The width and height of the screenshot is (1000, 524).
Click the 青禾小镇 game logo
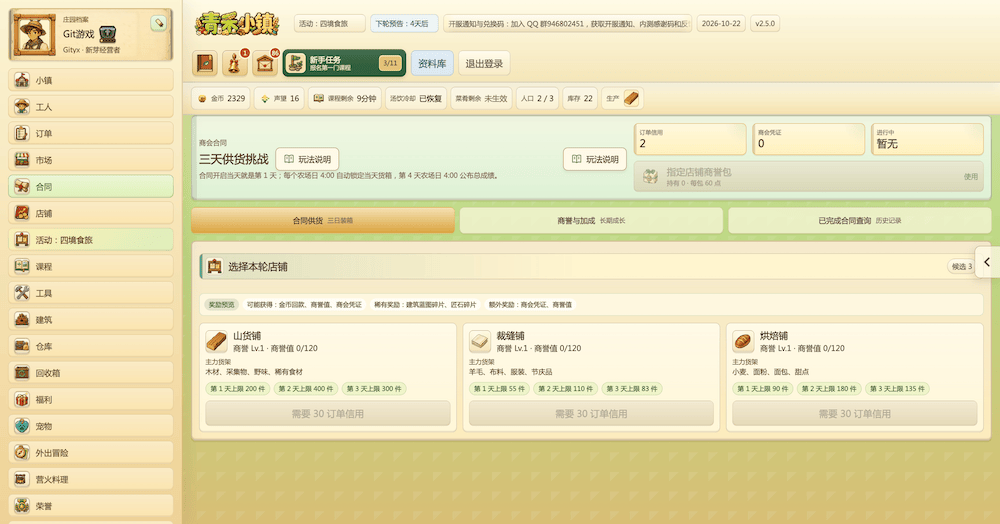pyautogui.click(x=237, y=24)
